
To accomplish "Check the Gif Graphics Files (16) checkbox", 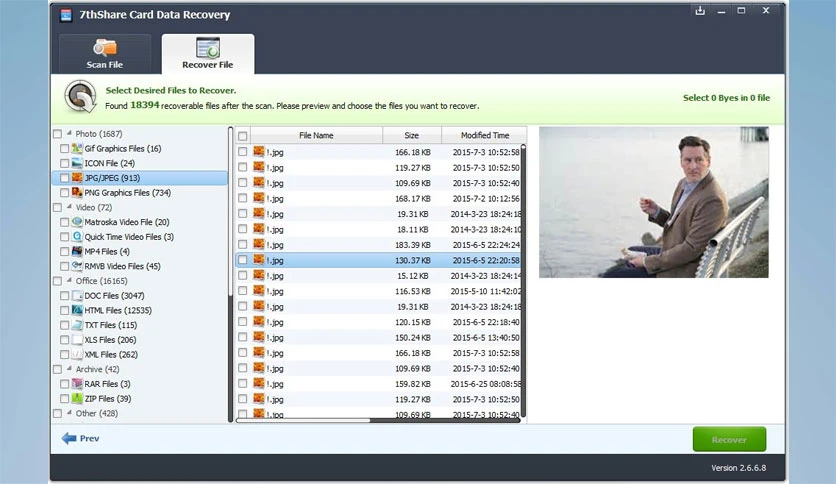I will [x=65, y=149].
